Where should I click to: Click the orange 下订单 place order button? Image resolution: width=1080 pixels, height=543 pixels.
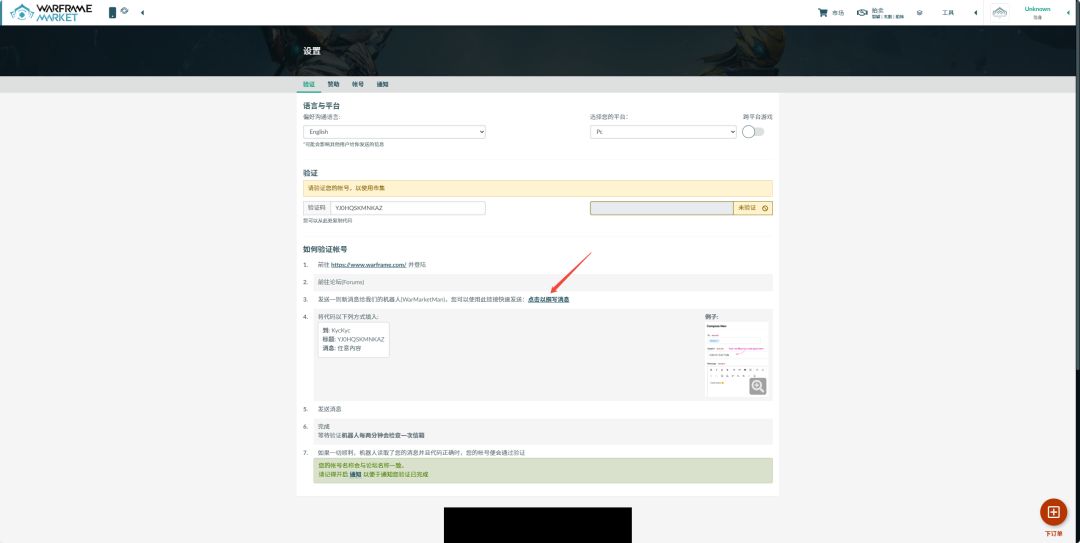[1053, 512]
